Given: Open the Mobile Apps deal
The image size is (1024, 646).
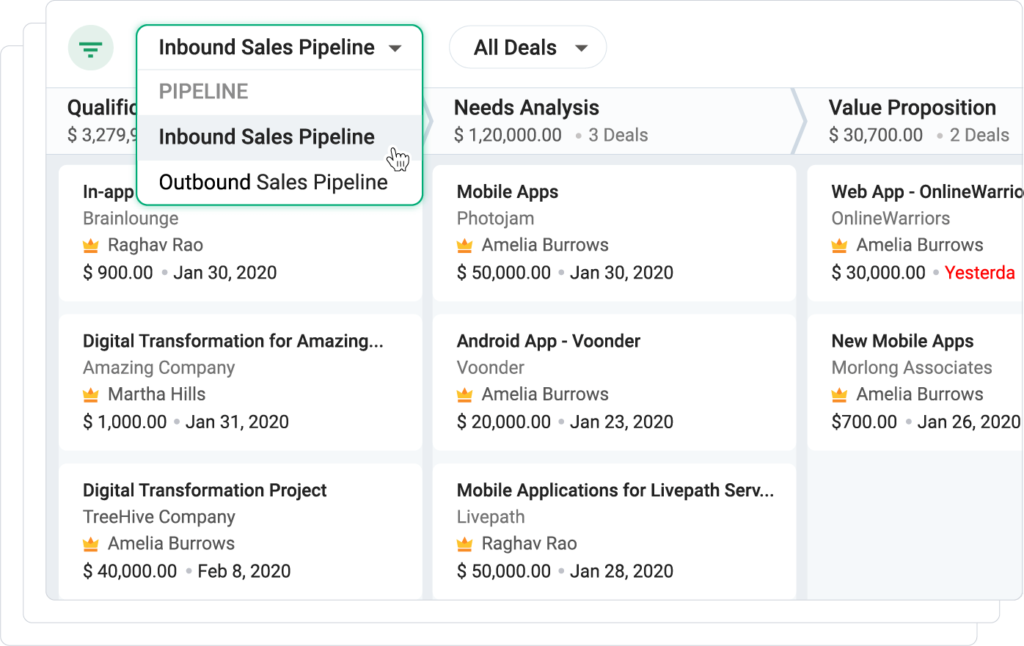Looking at the screenshot, I should click(x=507, y=192).
